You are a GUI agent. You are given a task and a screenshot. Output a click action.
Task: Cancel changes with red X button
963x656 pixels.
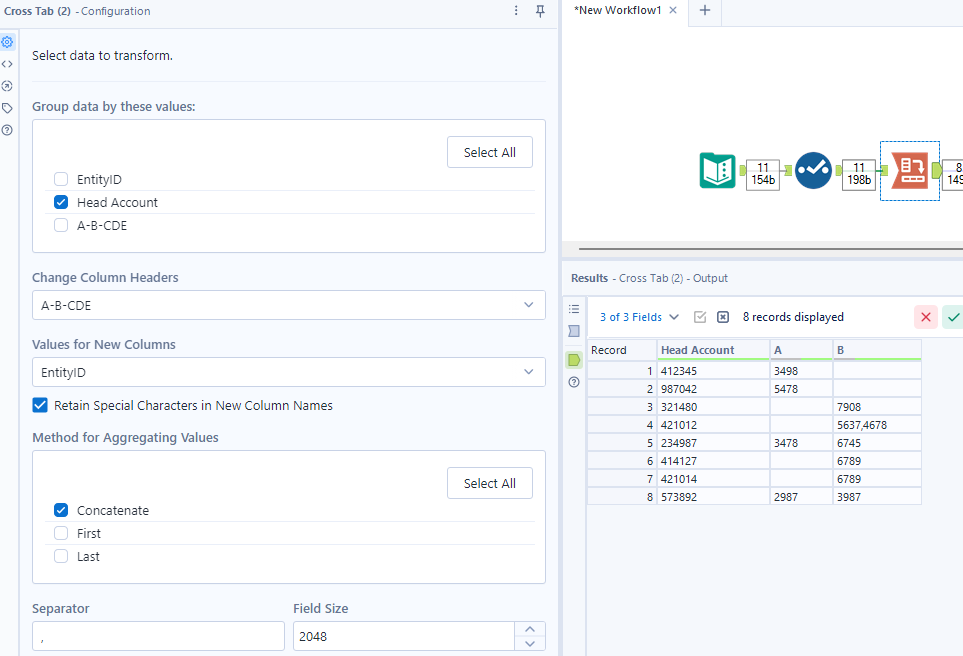coord(926,317)
